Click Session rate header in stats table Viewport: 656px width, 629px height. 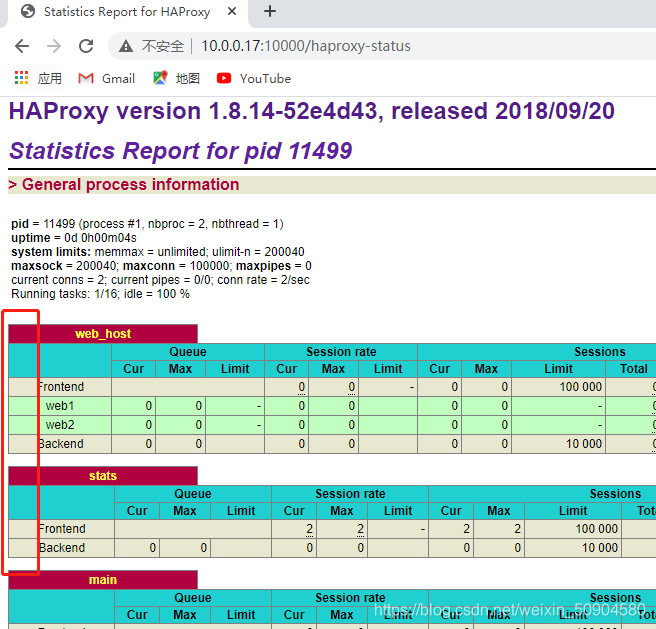coord(350,494)
